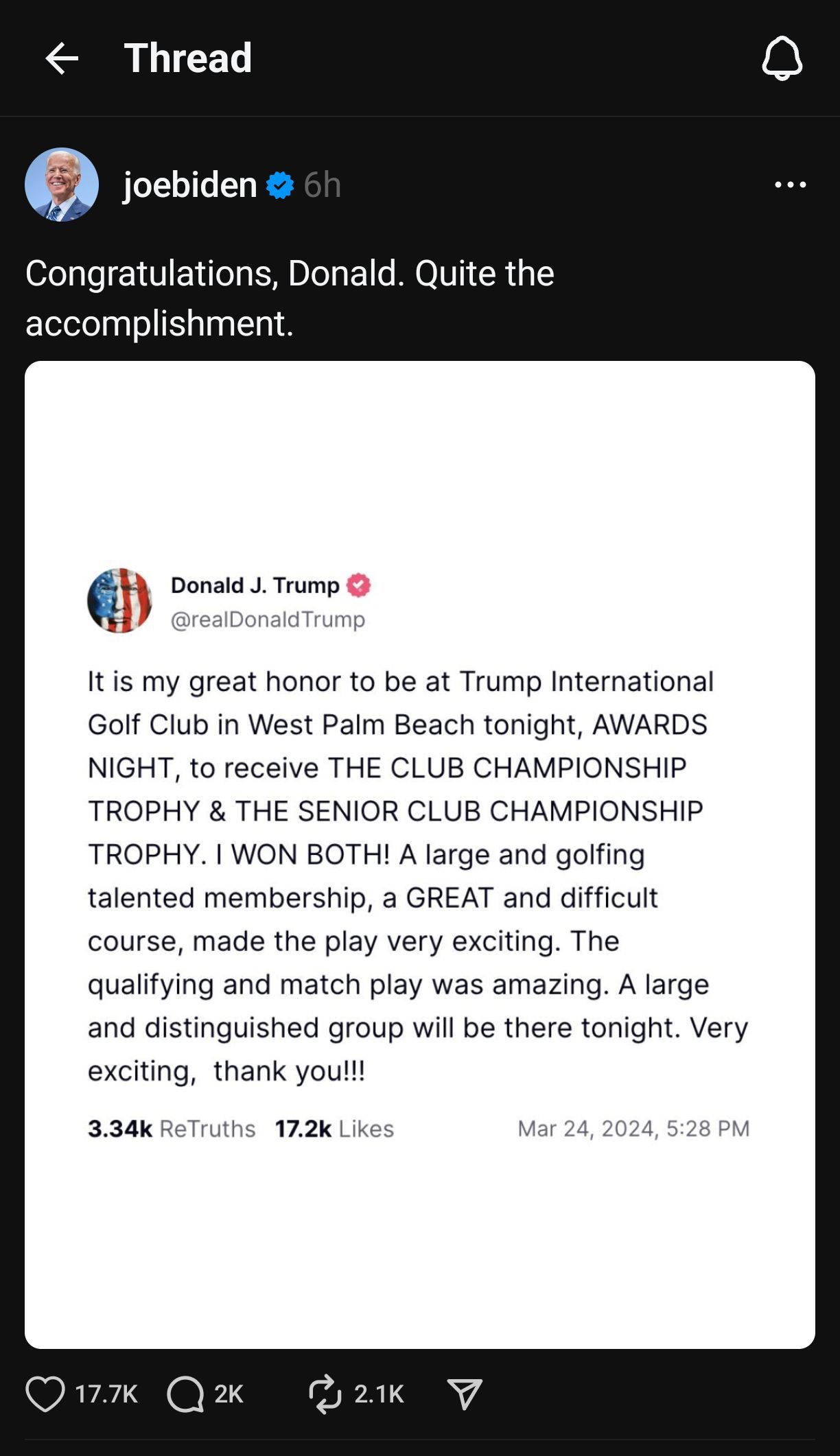Image resolution: width=840 pixels, height=1456 pixels.
Task: Click the 6h post timestamp
Action: (x=323, y=185)
